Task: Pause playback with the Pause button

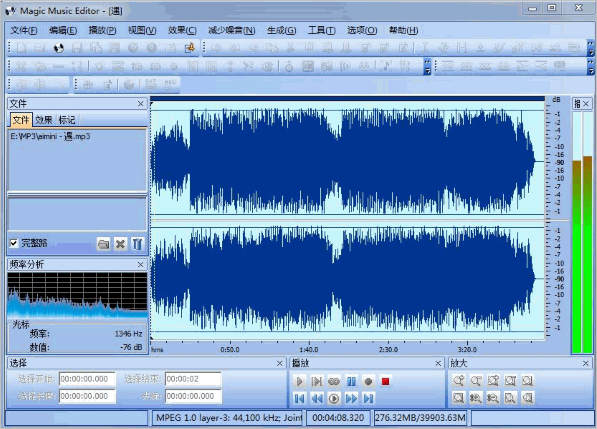Action: point(351,381)
